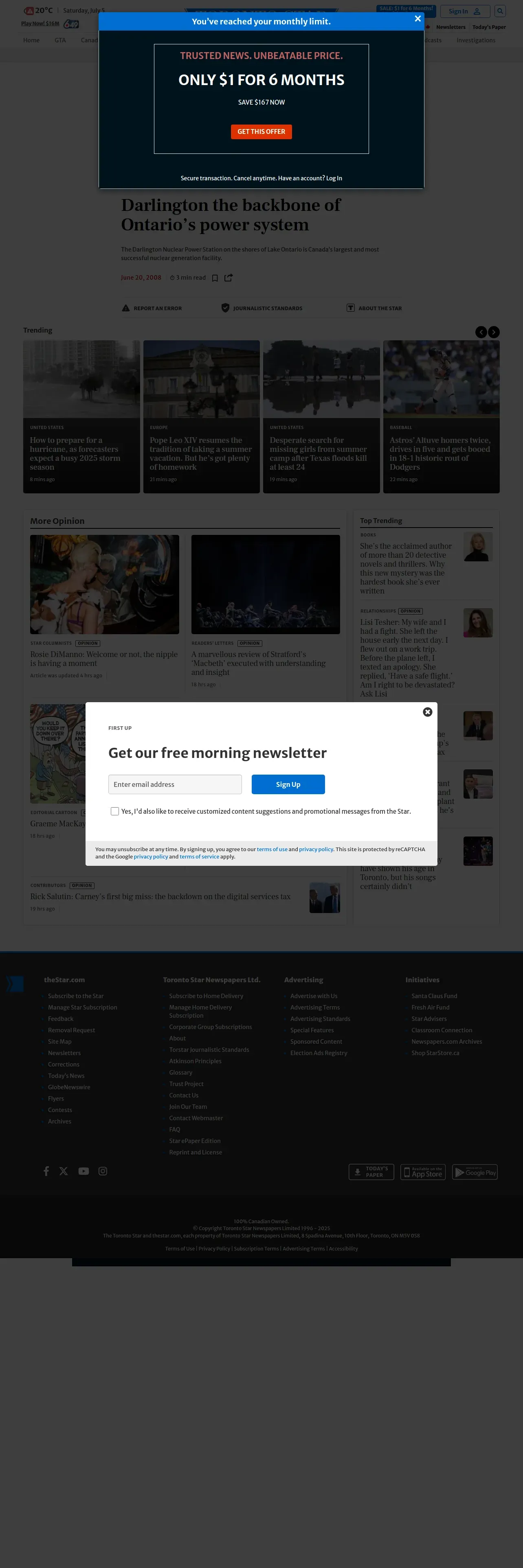Screen dimensions: 523x1568
Task: Click the Sign In button
Action: click(465, 11)
